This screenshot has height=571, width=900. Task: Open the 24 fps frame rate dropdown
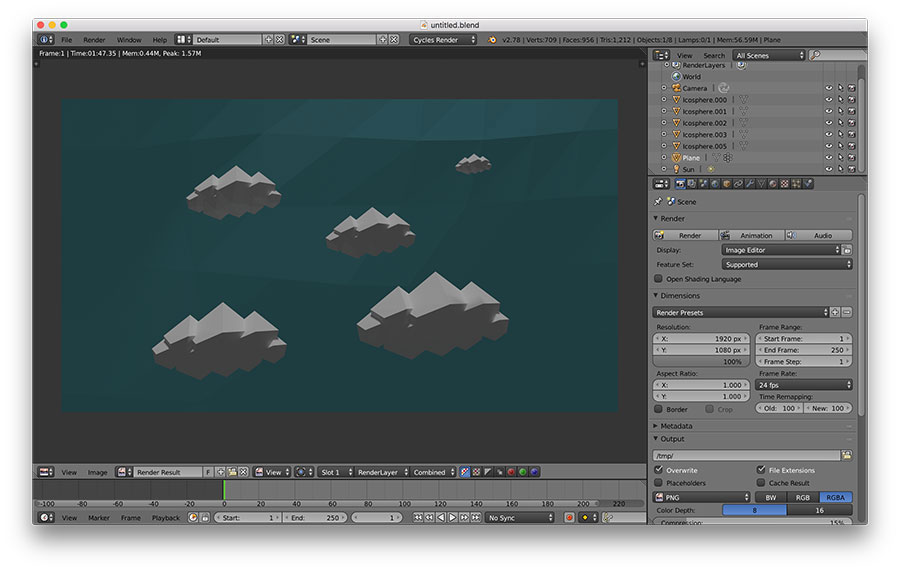pyautogui.click(x=804, y=384)
